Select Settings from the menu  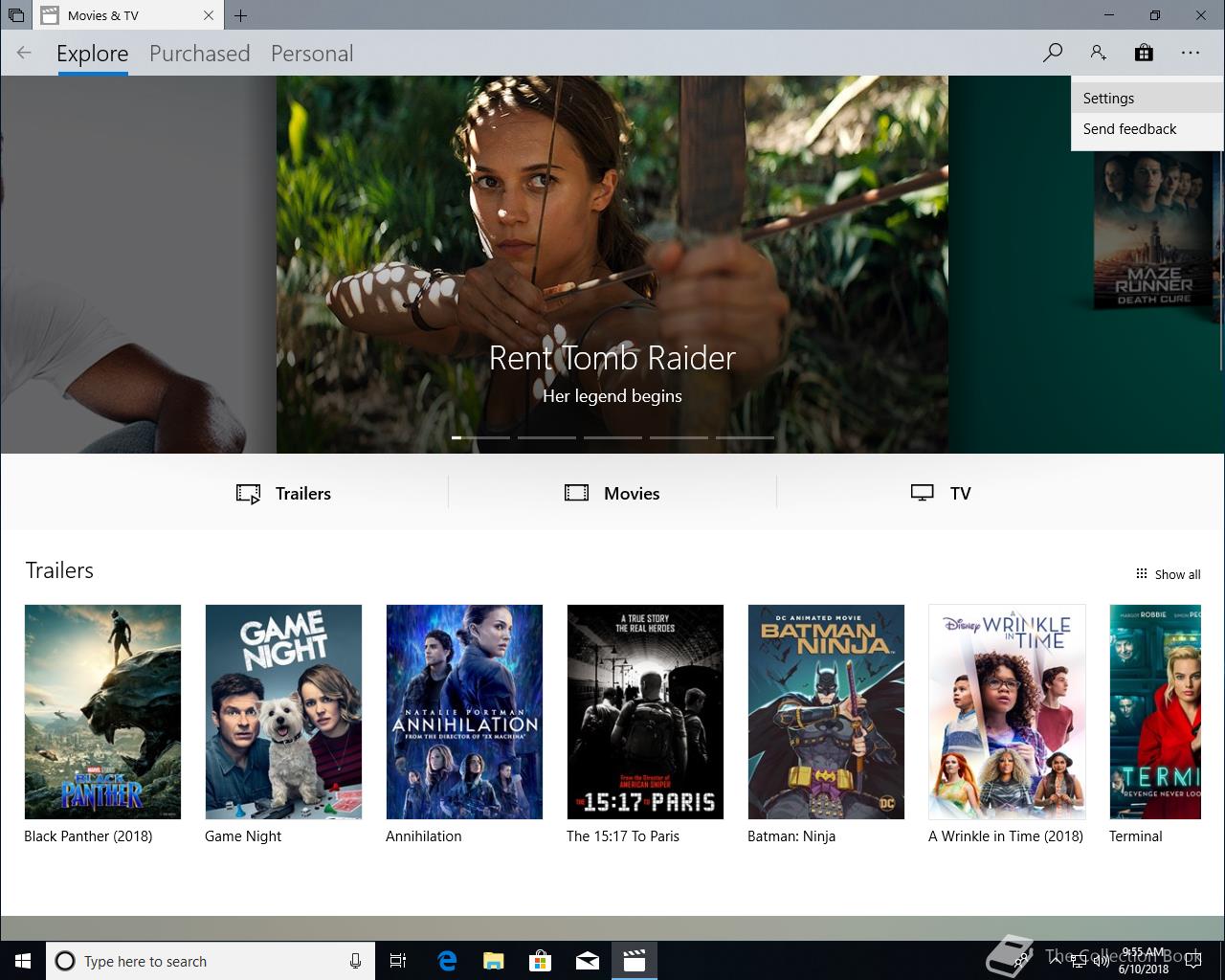coord(1147,99)
